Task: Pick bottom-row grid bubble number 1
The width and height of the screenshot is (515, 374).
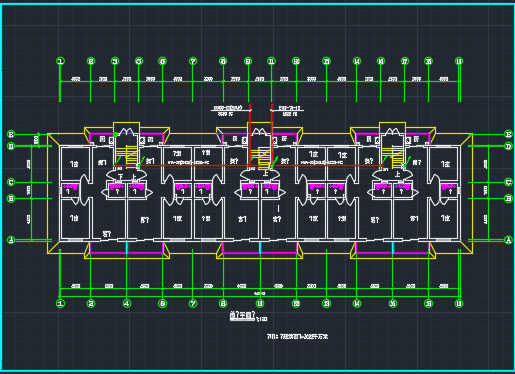Action: [x=60, y=303]
